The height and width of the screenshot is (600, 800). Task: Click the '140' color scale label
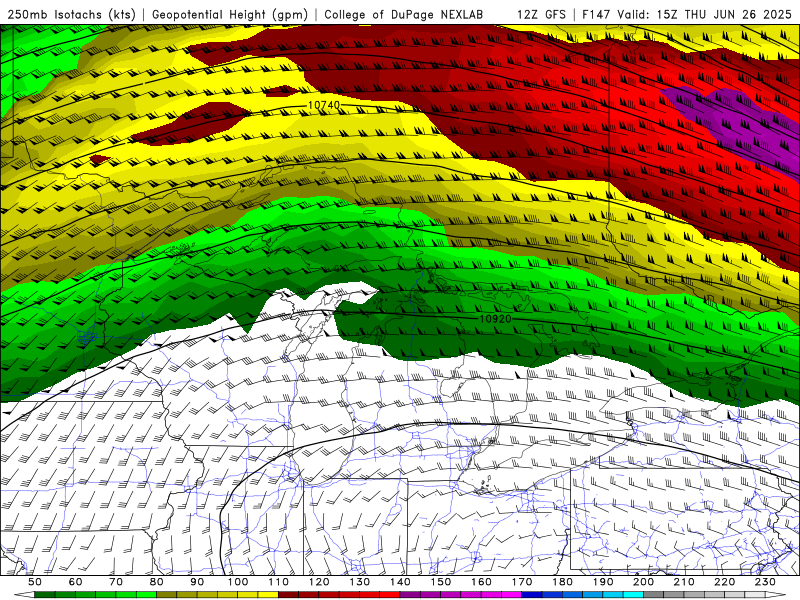tap(400, 582)
